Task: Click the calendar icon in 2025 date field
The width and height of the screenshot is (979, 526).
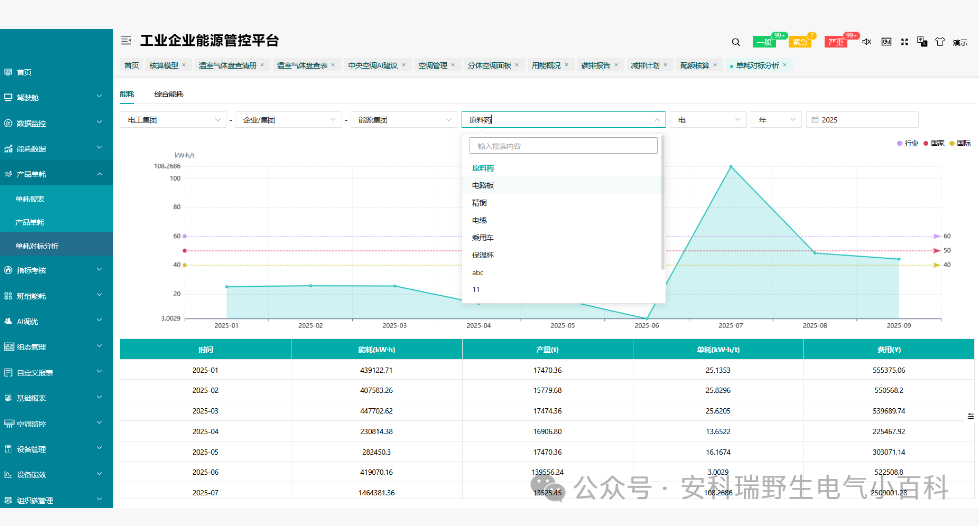Action: 815,120
